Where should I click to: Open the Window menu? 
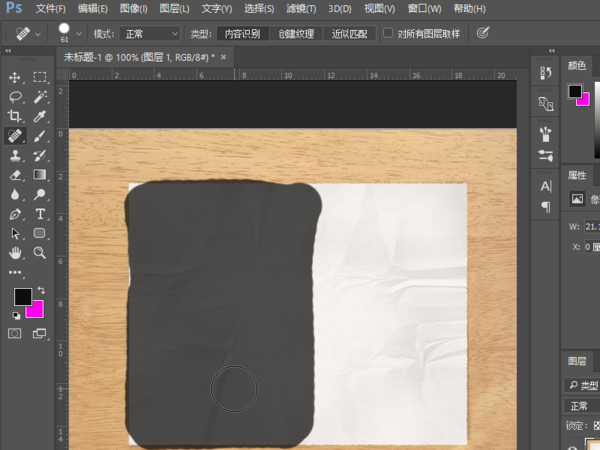pos(424,8)
